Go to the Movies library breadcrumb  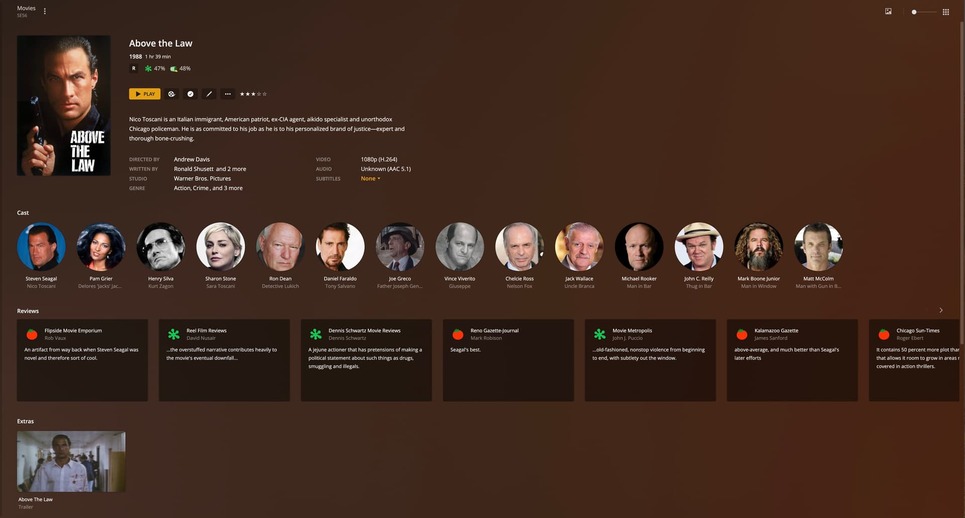point(26,8)
